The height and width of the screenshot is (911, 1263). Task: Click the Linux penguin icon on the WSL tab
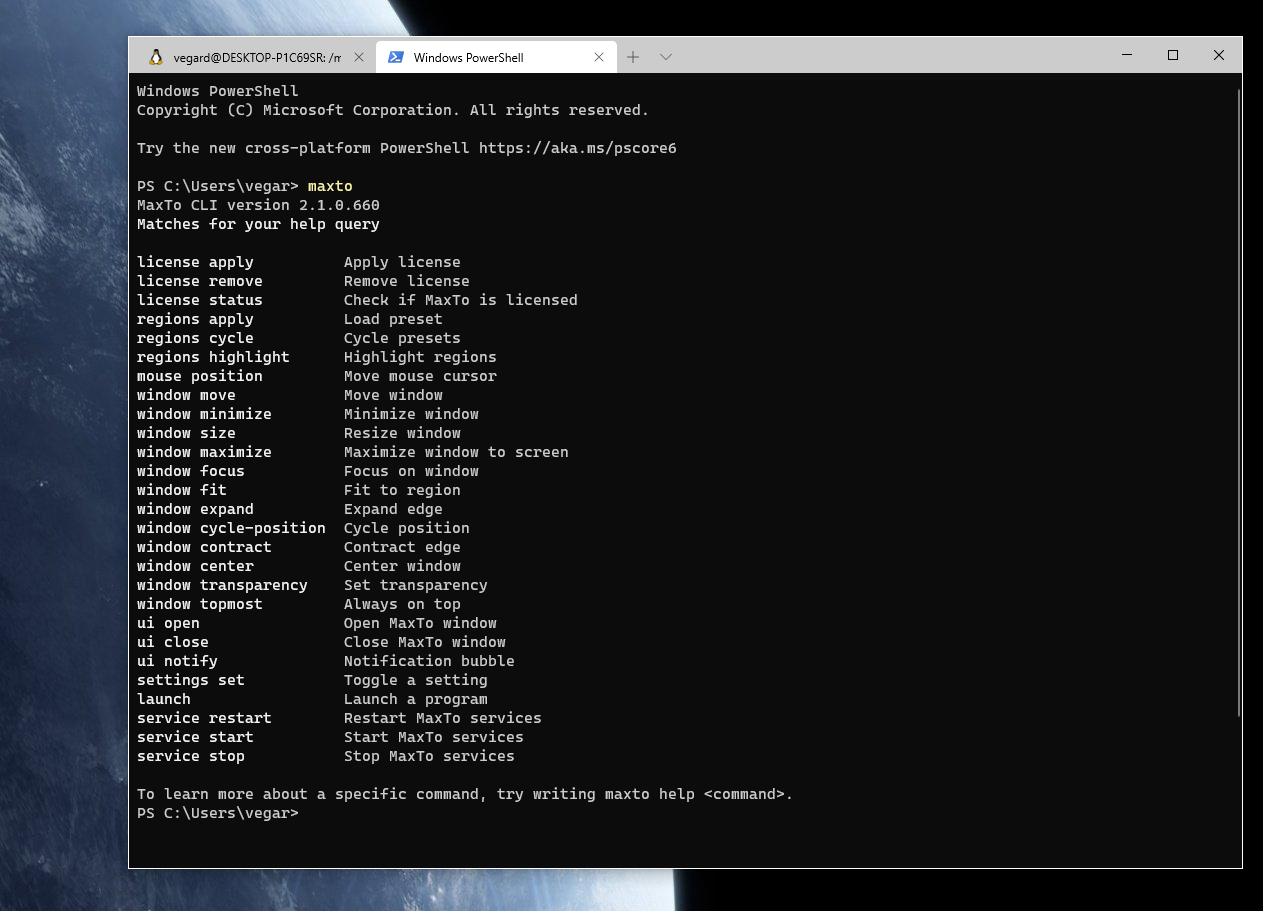pos(156,57)
